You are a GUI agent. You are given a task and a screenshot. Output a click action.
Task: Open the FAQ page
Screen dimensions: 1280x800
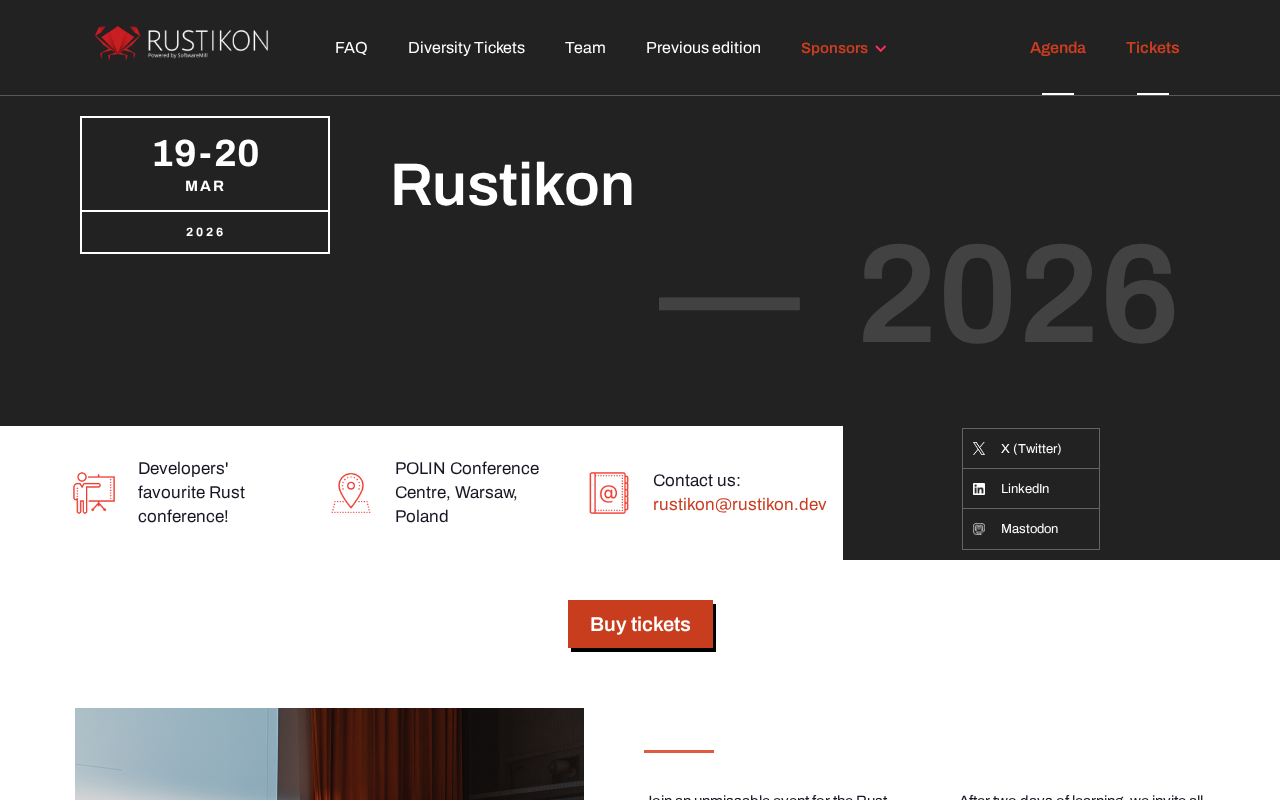[351, 48]
